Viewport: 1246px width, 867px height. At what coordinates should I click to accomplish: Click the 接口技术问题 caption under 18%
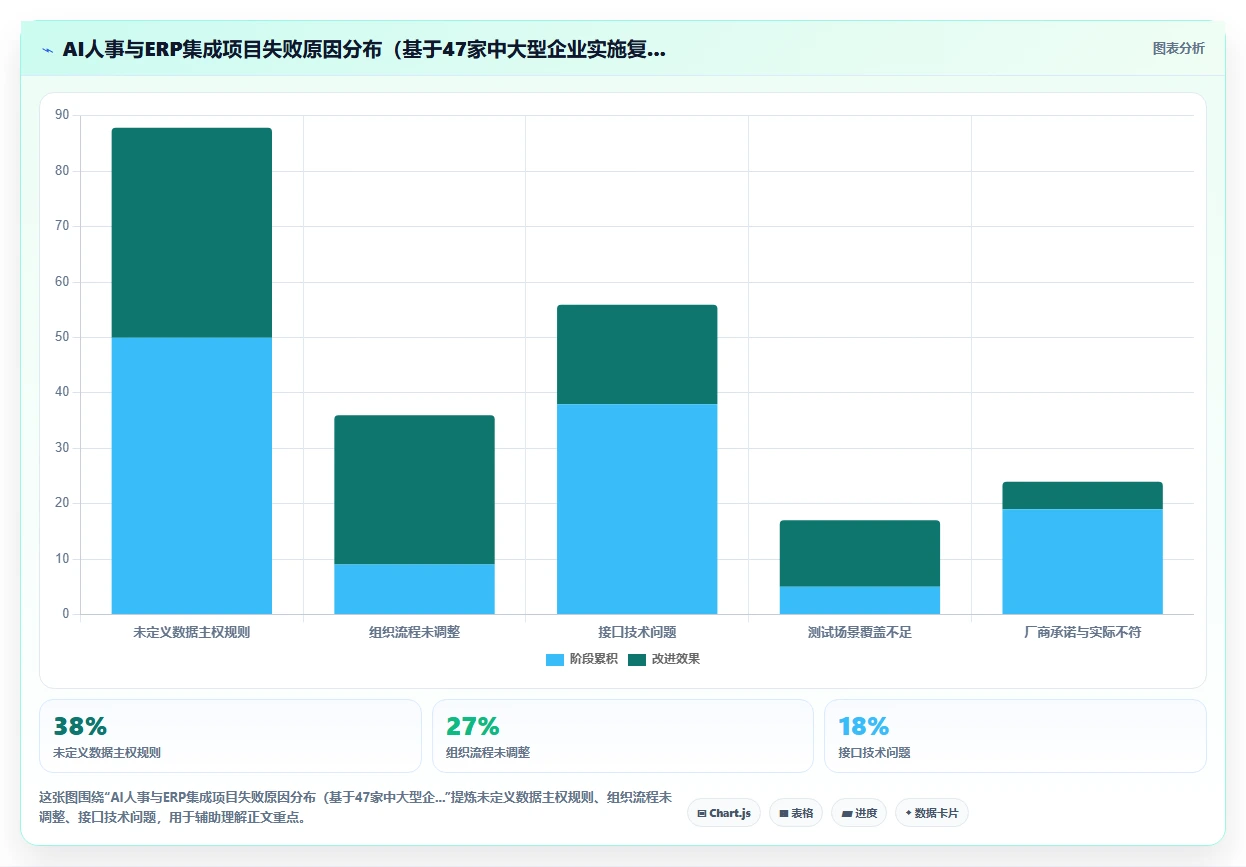tap(874, 753)
